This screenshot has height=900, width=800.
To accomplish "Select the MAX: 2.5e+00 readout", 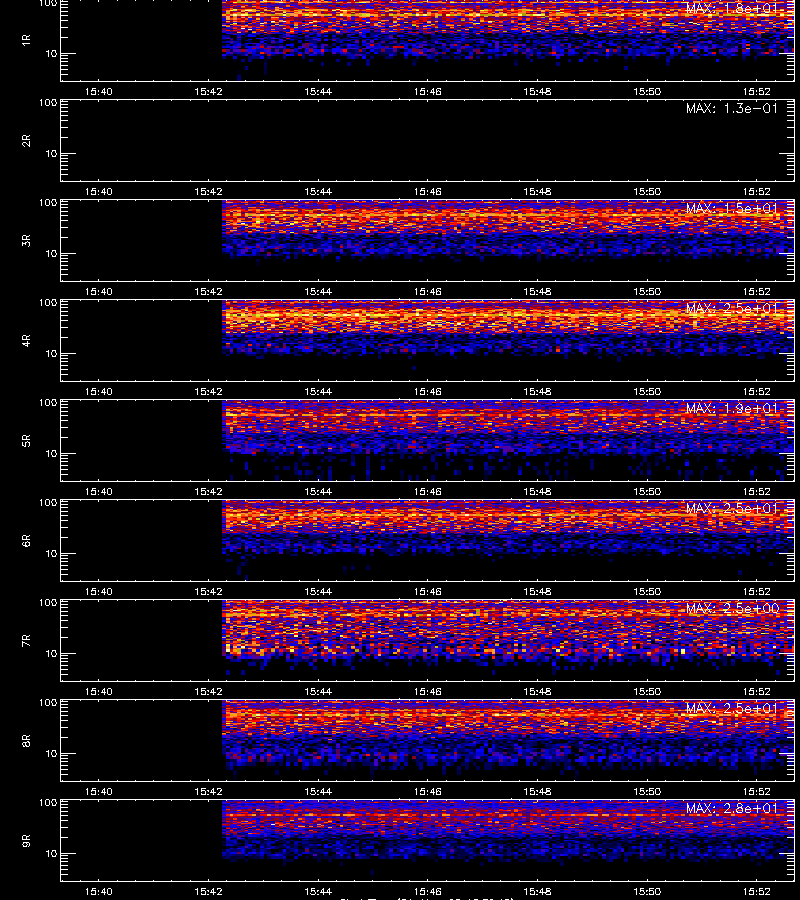I will pos(732,608).
